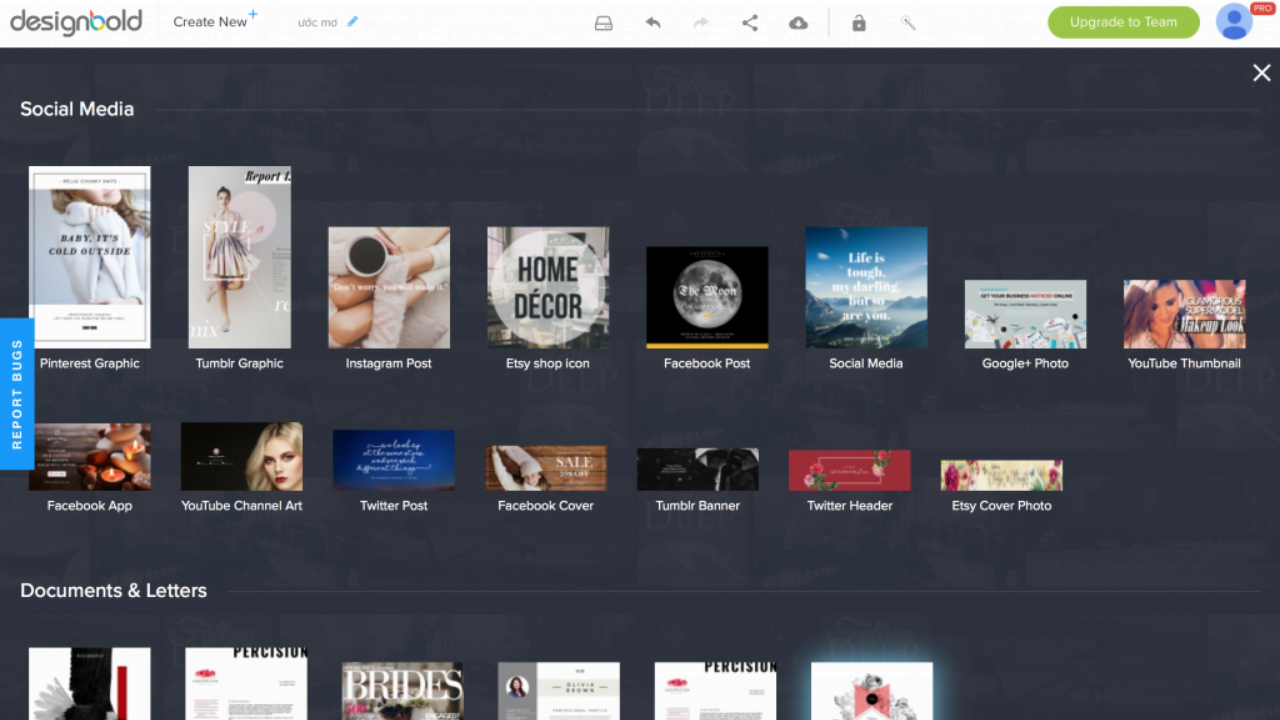
Task: Redo the last action
Action: 701,22
